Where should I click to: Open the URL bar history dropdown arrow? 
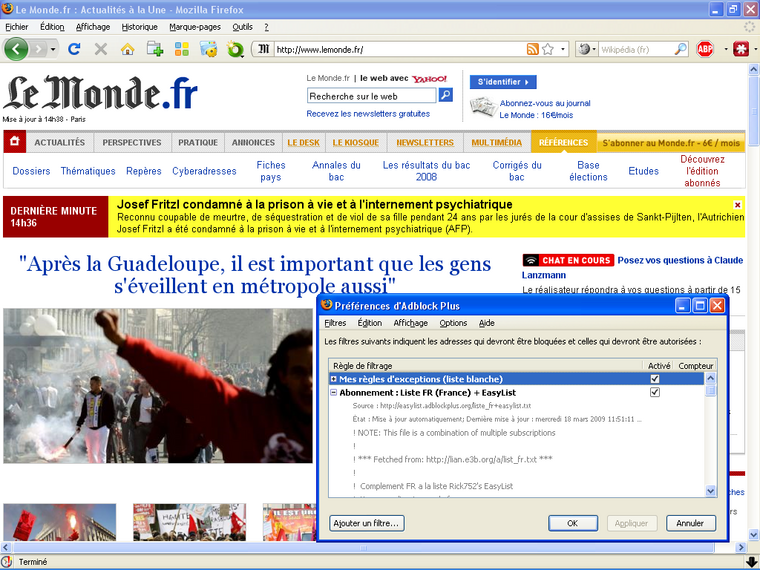coord(563,49)
